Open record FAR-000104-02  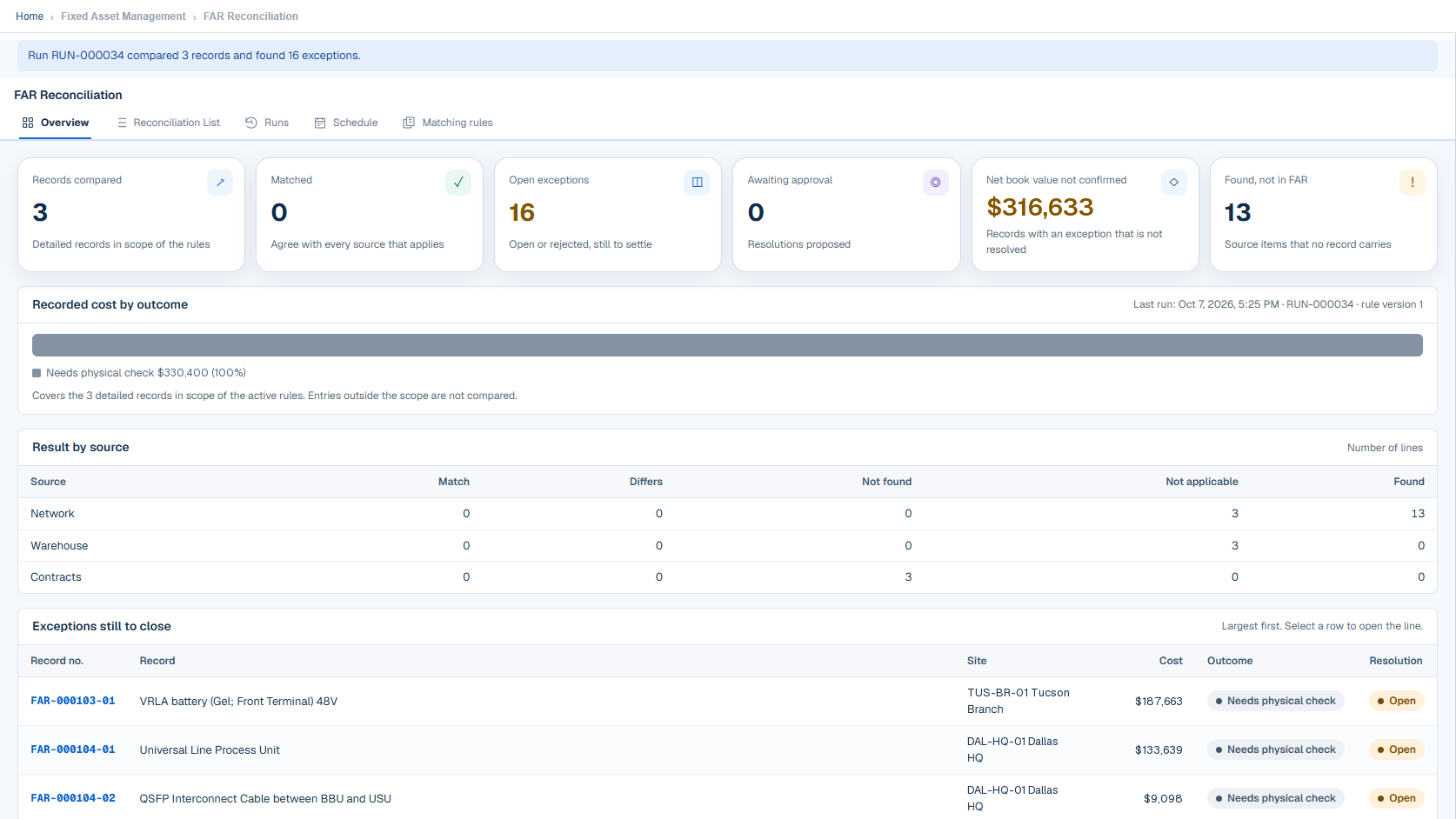(73, 798)
